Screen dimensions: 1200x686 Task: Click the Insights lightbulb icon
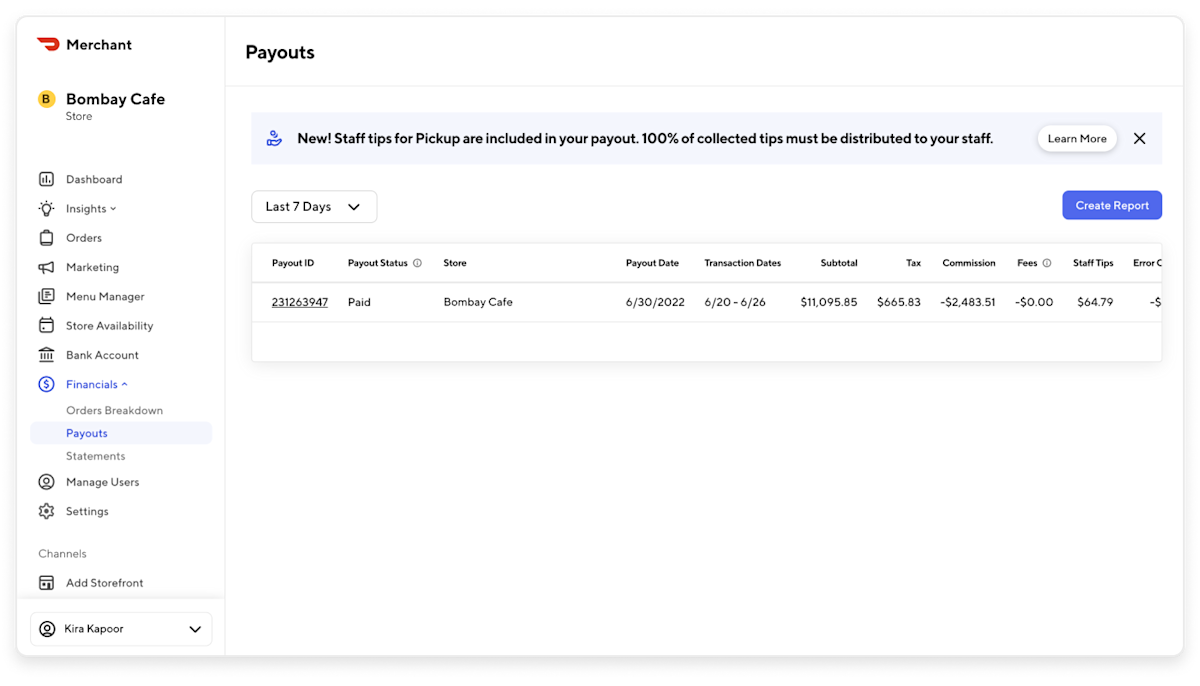click(46, 208)
